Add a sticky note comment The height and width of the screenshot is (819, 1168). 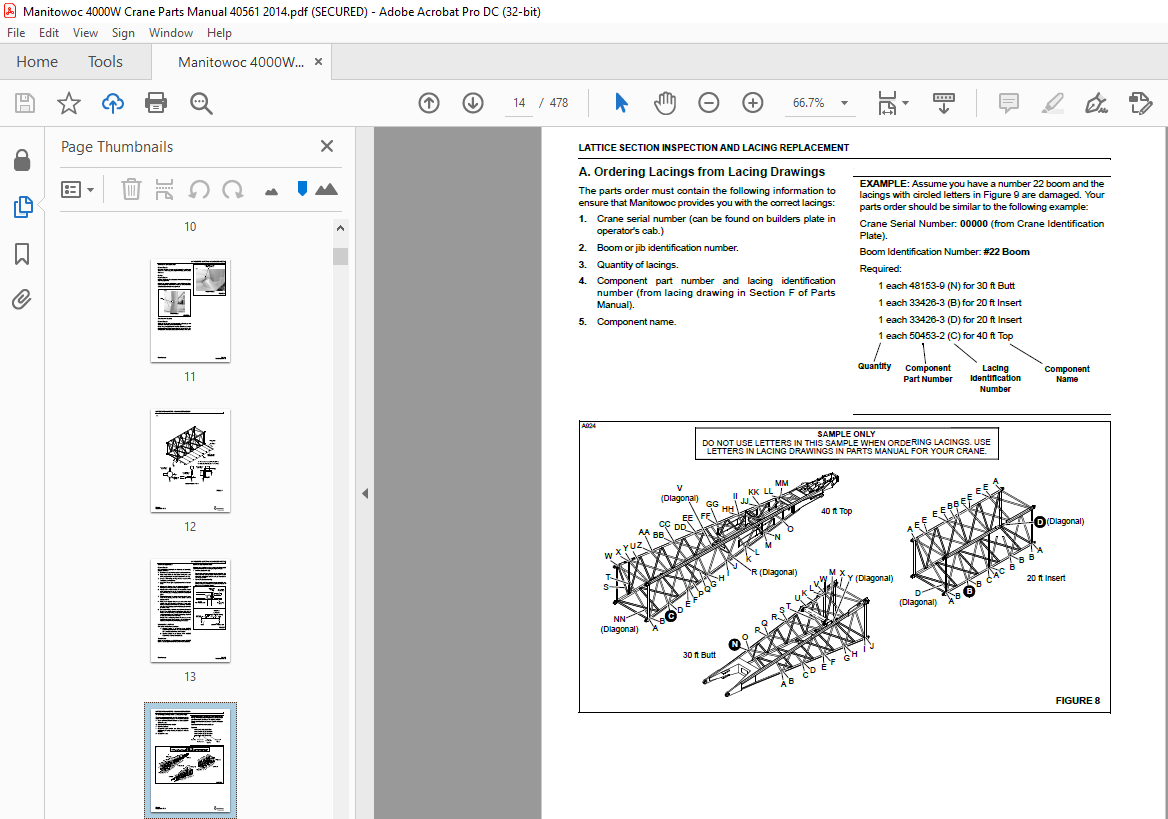[1009, 103]
